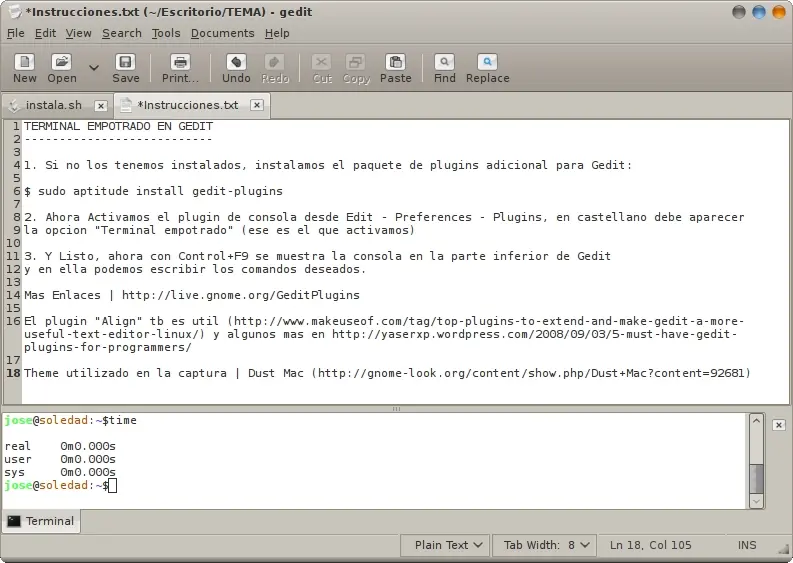The height and width of the screenshot is (563, 793).
Task: Select the Terminal bottom panel tab
Action: pyautogui.click(x=41, y=521)
